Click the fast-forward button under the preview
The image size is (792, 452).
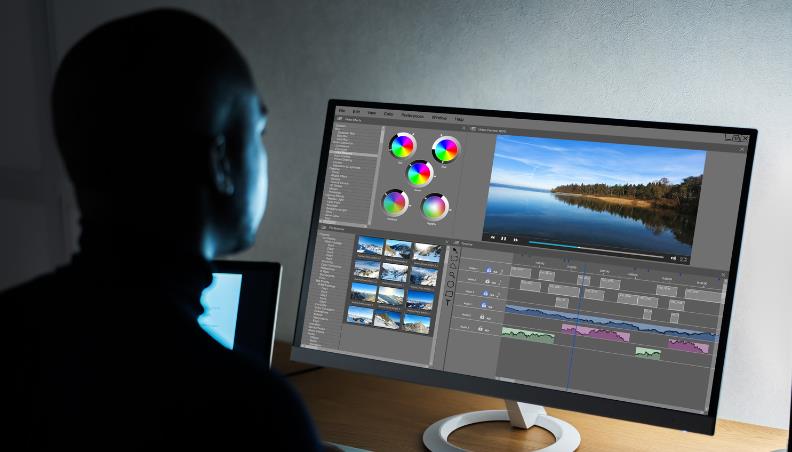click(516, 240)
